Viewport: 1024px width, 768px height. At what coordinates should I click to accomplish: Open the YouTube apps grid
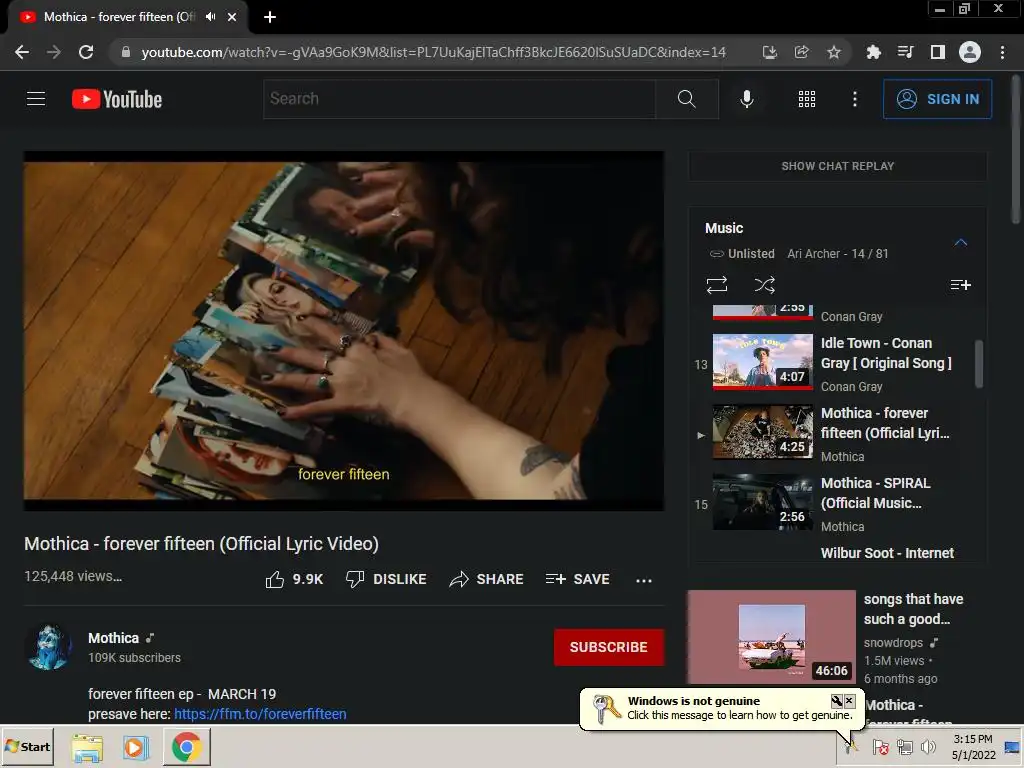pyautogui.click(x=807, y=99)
